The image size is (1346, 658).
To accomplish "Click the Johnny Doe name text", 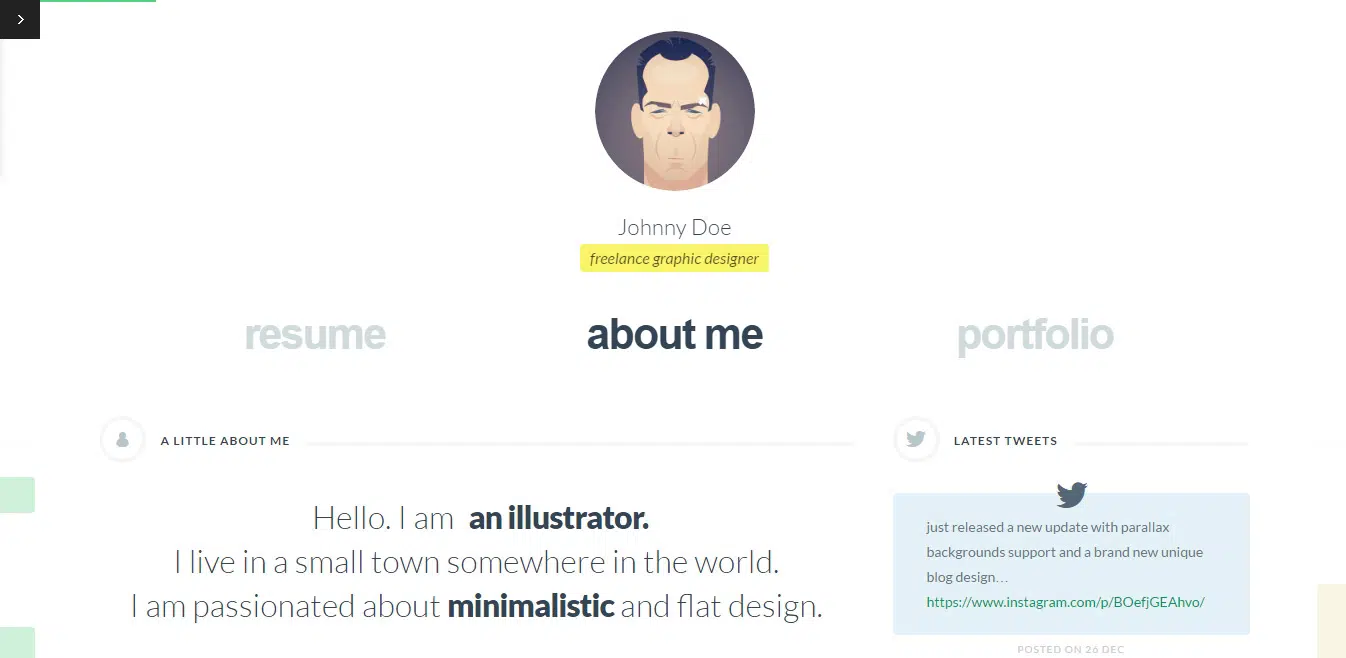I will (x=674, y=228).
